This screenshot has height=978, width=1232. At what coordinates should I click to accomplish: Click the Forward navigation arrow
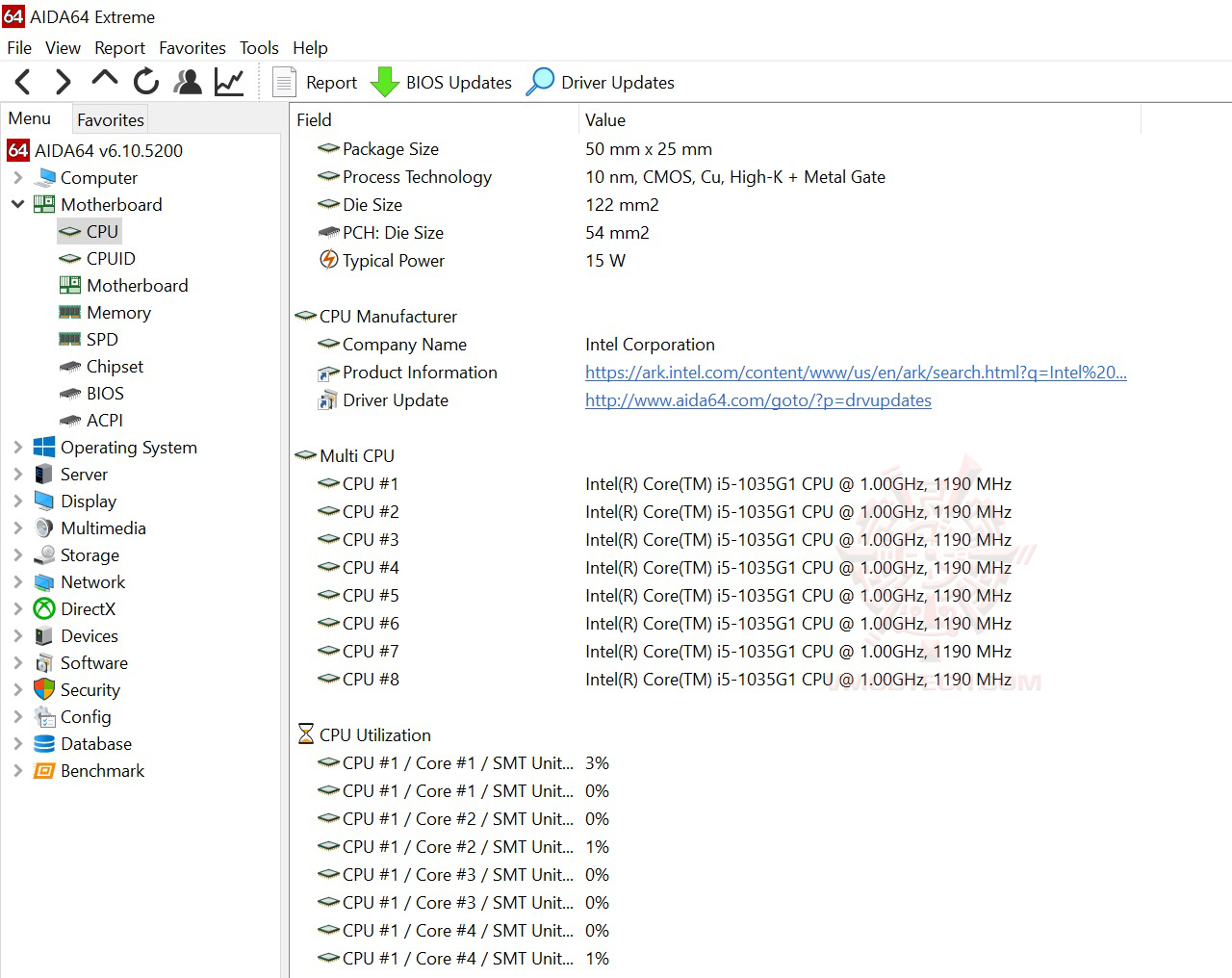[x=64, y=82]
